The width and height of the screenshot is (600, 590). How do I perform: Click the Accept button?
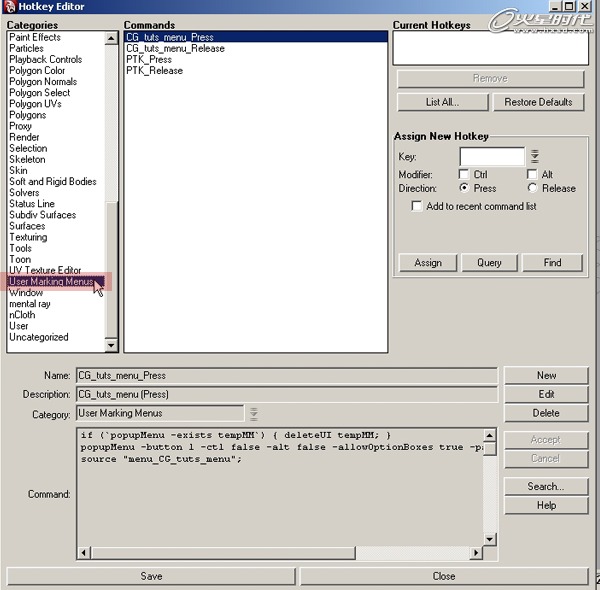point(546,440)
